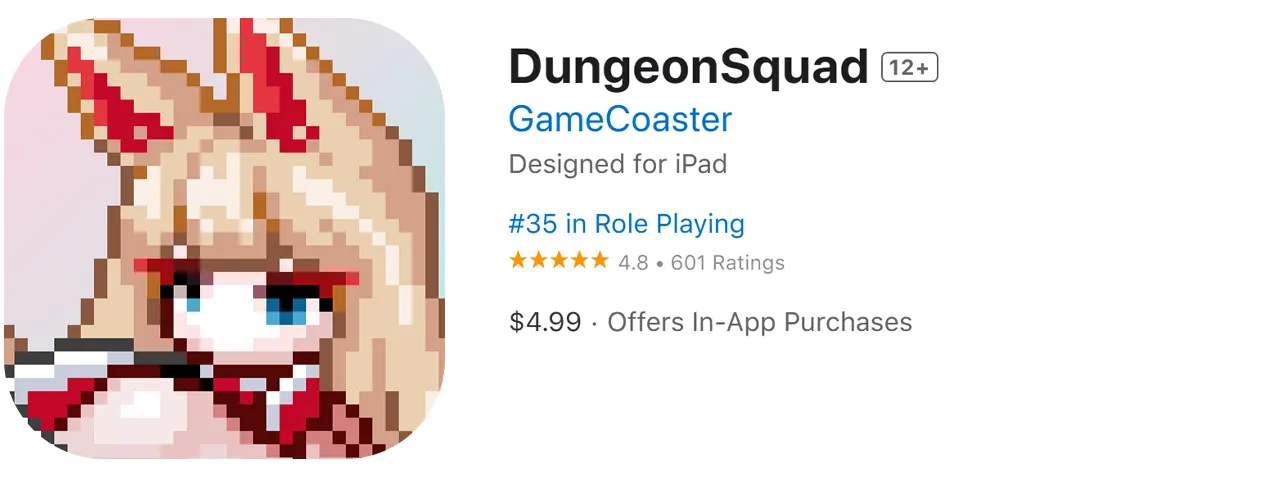Click the character's right blue eye

(x=287, y=302)
